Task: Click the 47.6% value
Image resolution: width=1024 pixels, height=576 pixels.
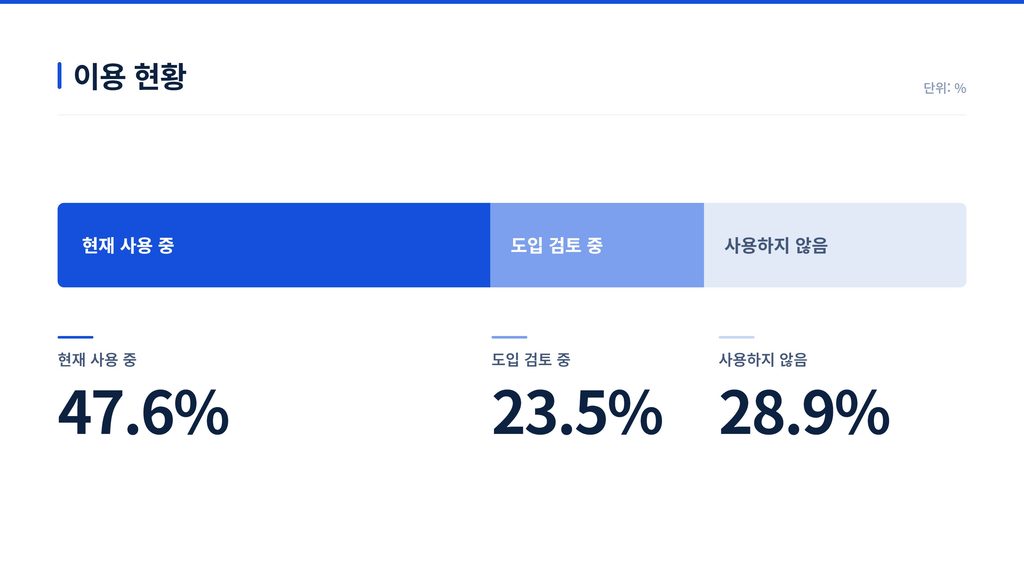Action: (143, 413)
